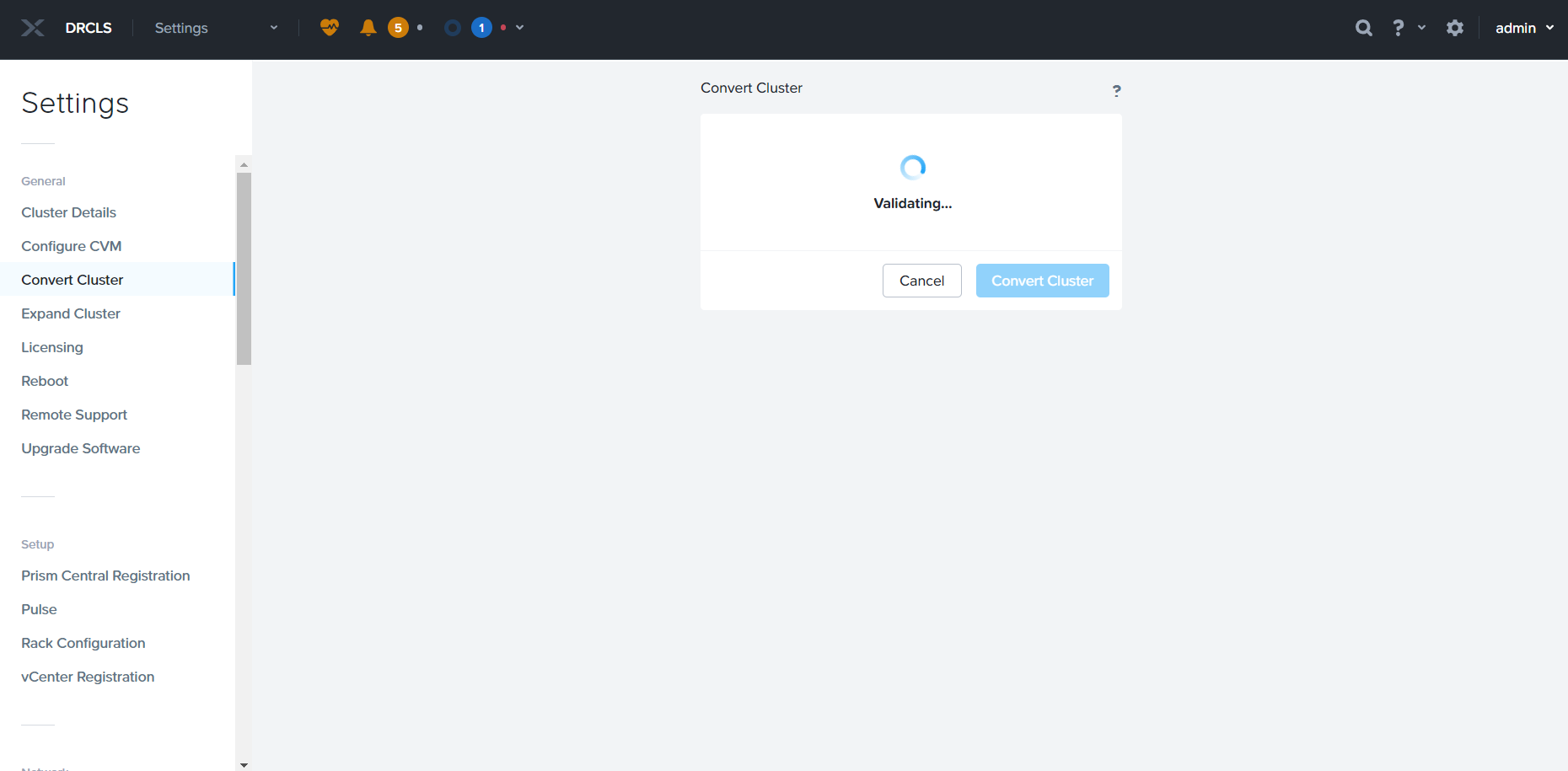This screenshot has height=771, width=1568.
Task: Click the gear settings icon
Action: point(1454,28)
